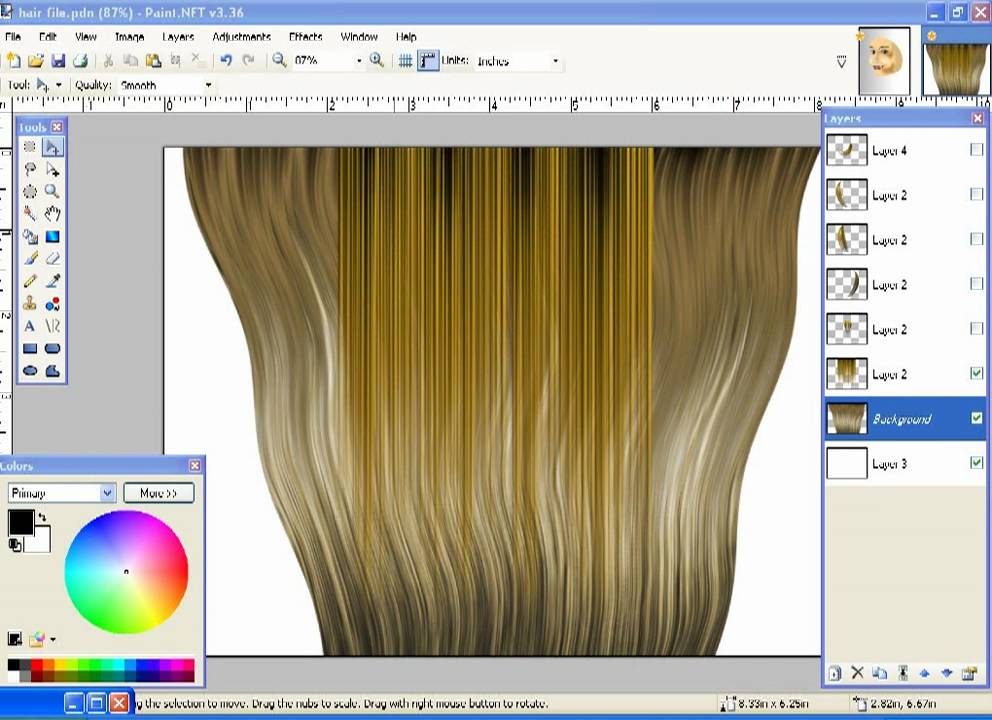Reset colors to black and white icon
Viewport: 992px width, 720px height.
[x=15, y=545]
